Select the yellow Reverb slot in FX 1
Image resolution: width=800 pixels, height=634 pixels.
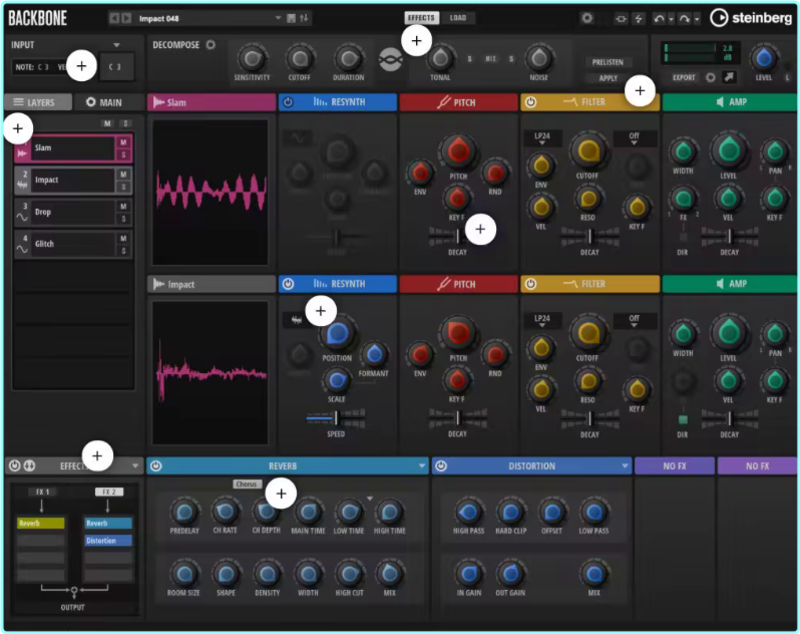point(41,523)
